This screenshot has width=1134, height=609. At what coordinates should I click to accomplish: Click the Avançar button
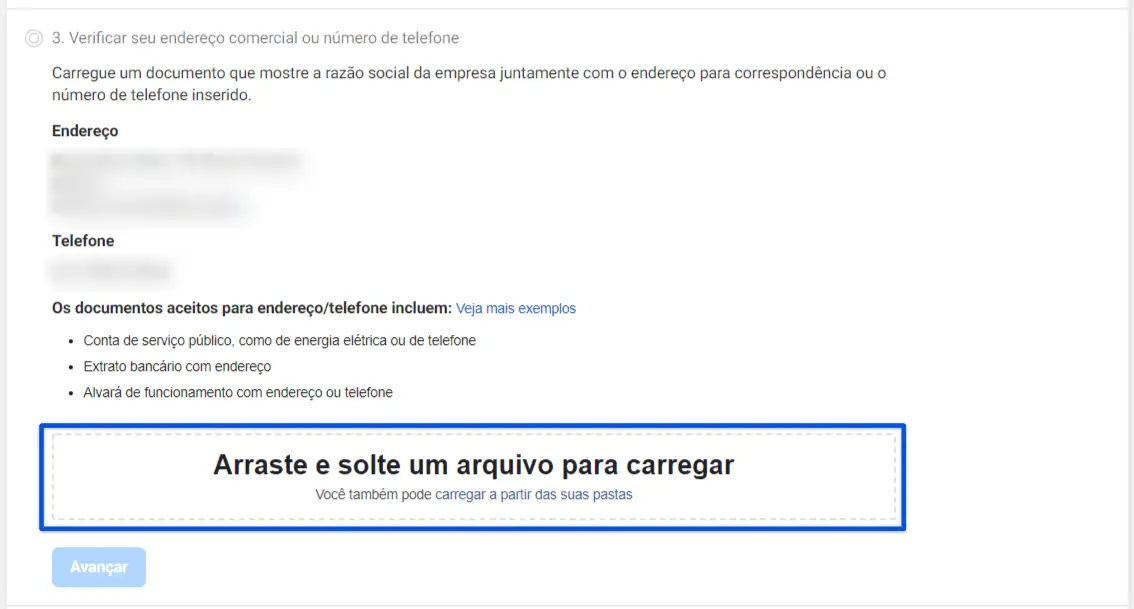(99, 567)
